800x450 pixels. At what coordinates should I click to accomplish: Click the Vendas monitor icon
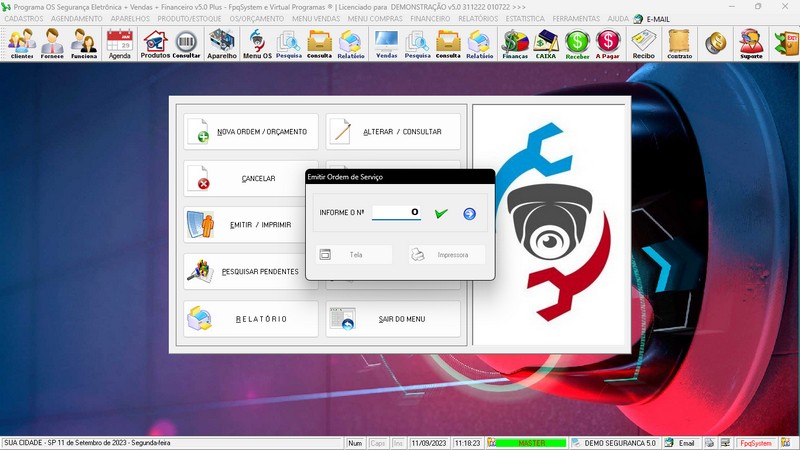click(x=386, y=43)
